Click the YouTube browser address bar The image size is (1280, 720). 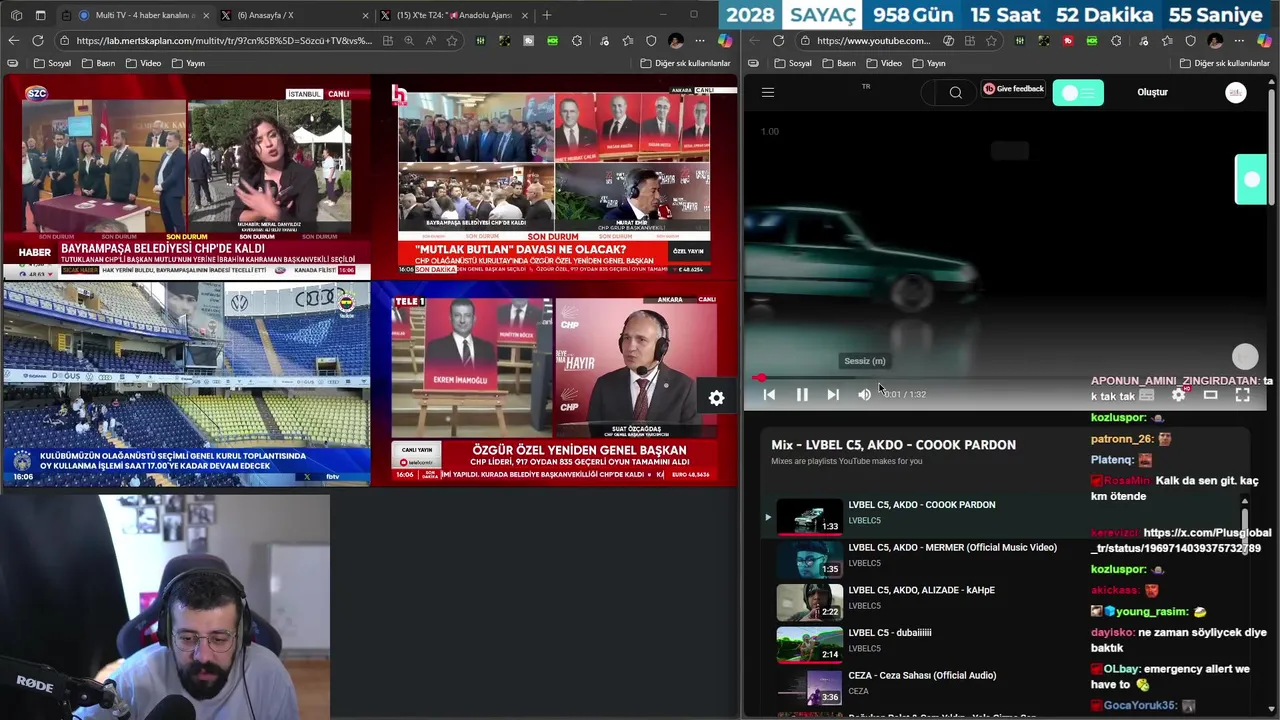(x=873, y=41)
